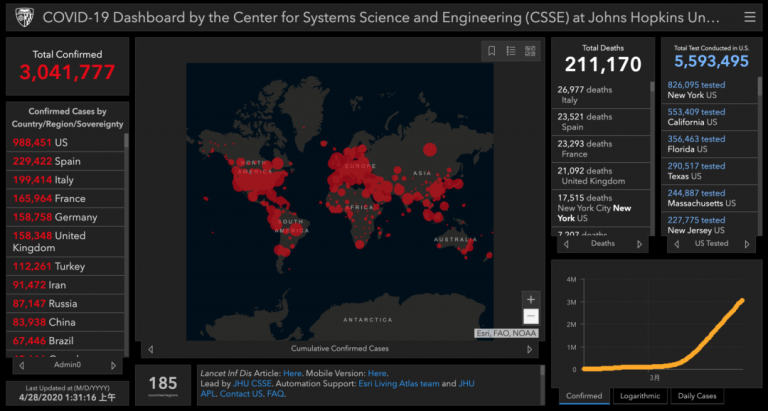
Task: Select the 158,348 United Kingdom row
Action: click(x=65, y=242)
